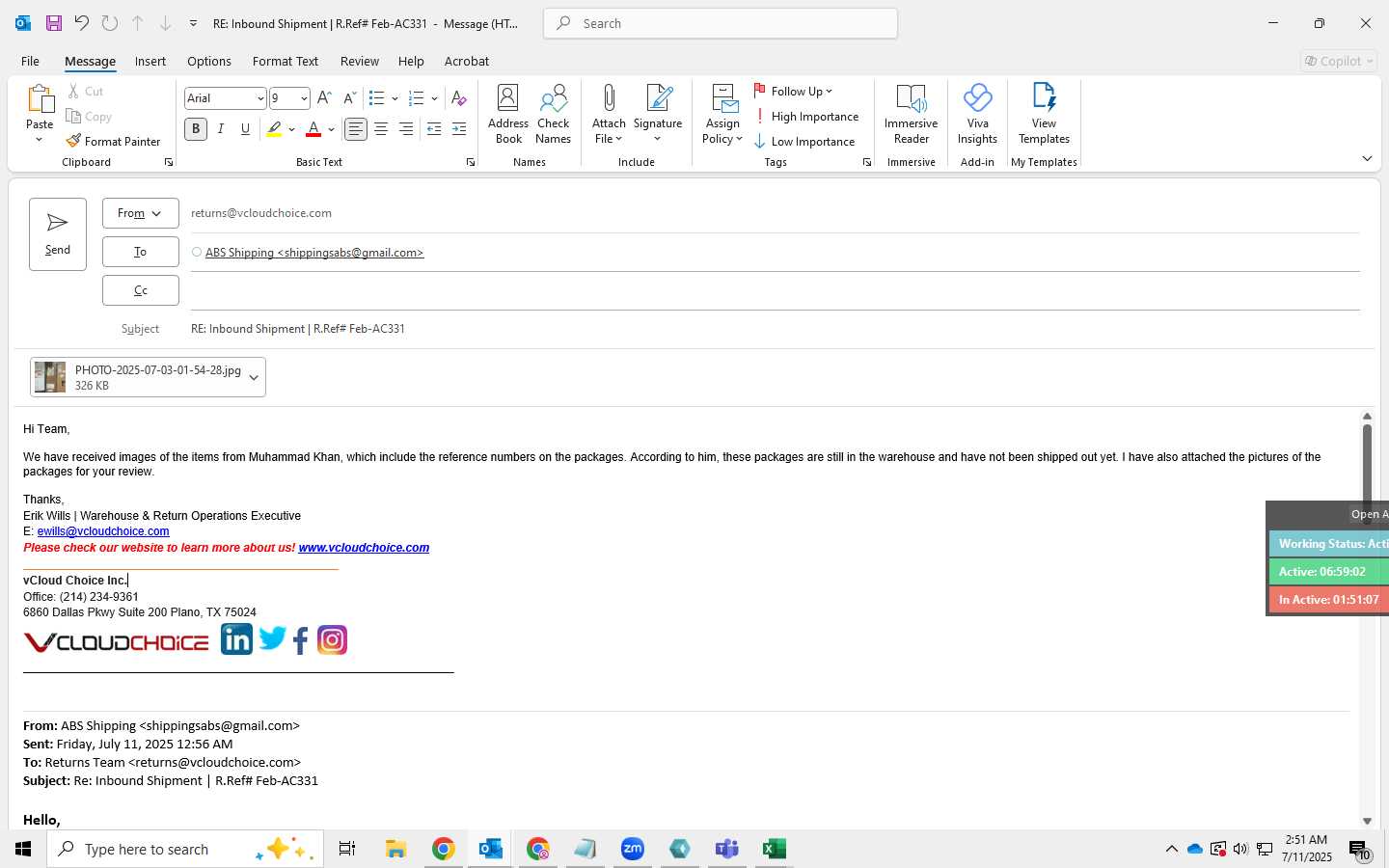Viewport: 1389px width, 868px height.
Task: Align text right
Action: (406, 129)
